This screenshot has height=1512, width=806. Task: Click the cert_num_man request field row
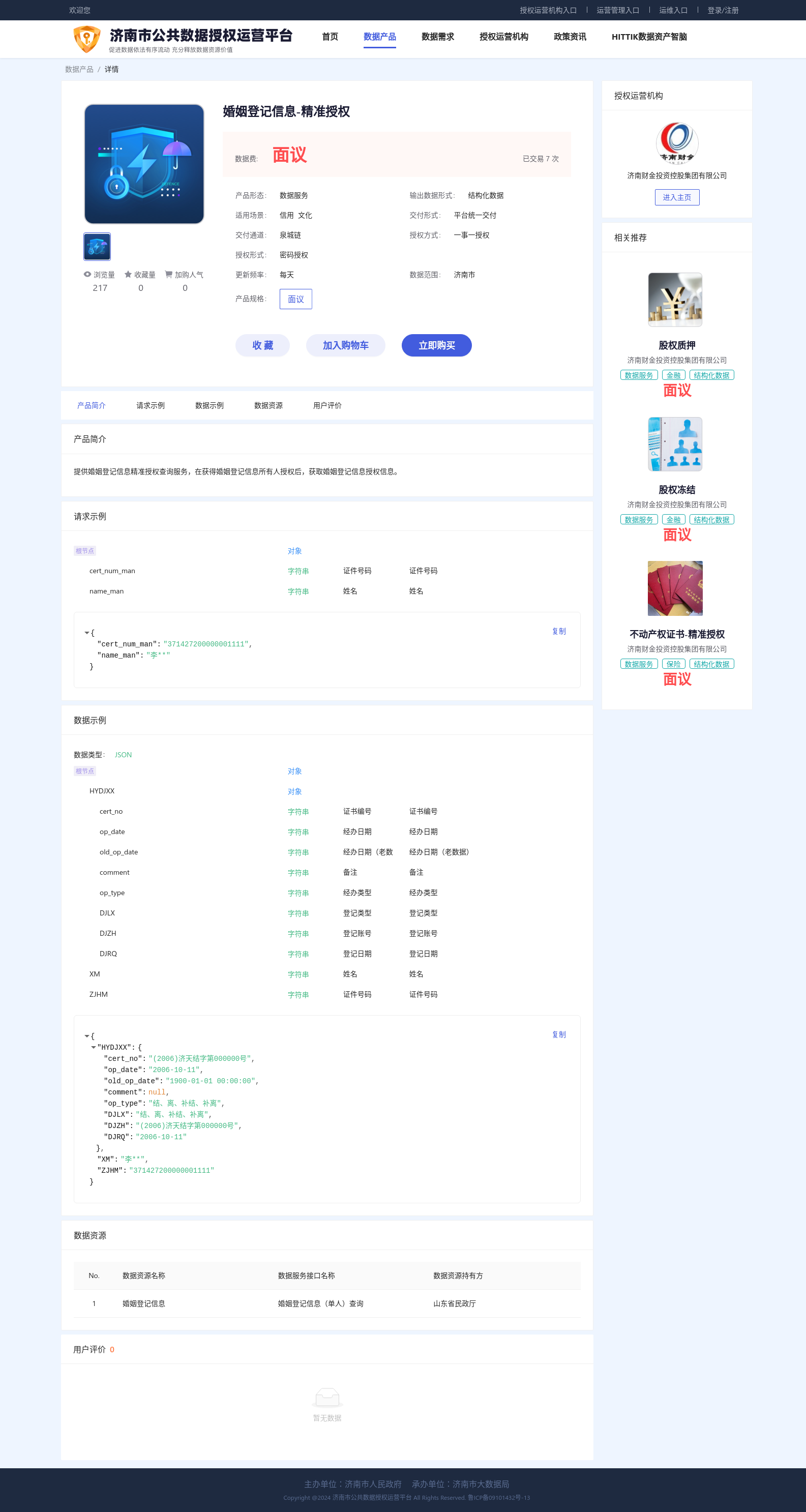327,571
